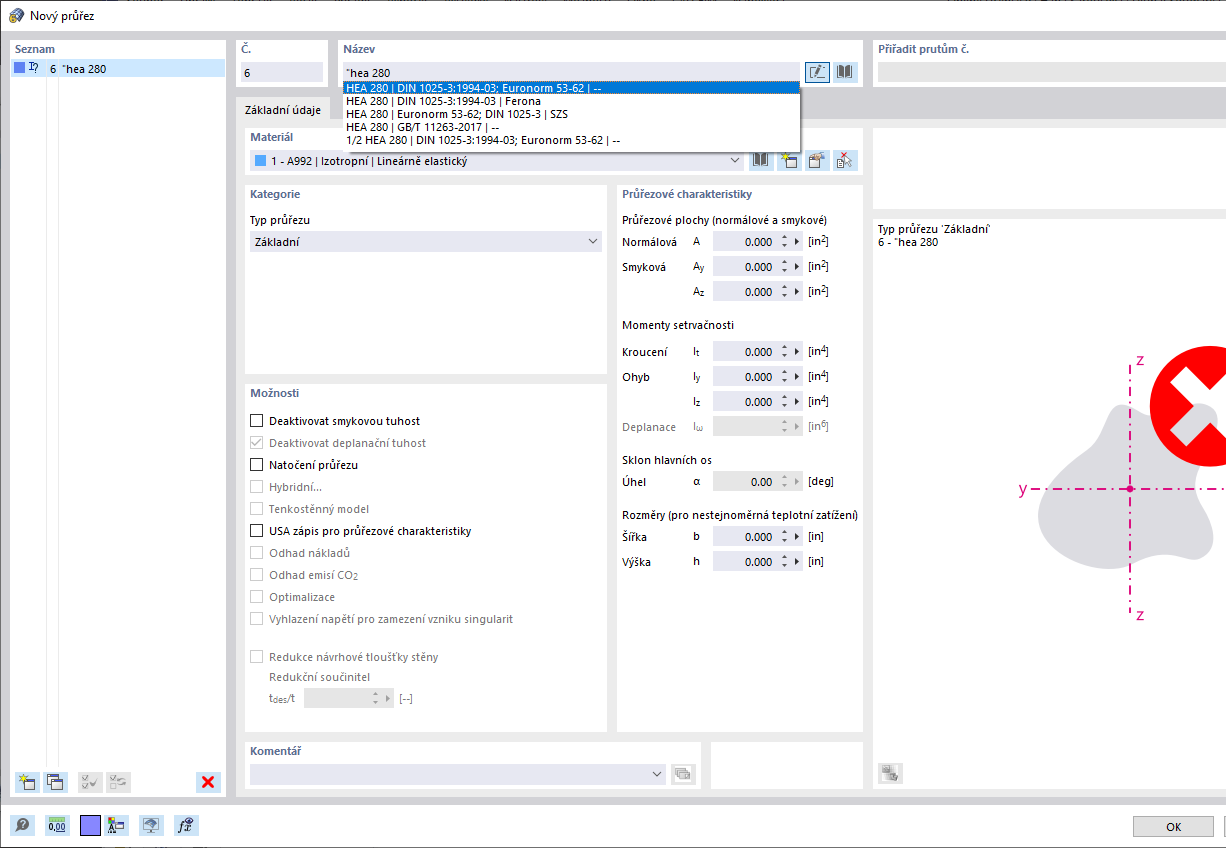Click the Úhel α stepper arrows
1226x848 pixels.
tap(785, 482)
